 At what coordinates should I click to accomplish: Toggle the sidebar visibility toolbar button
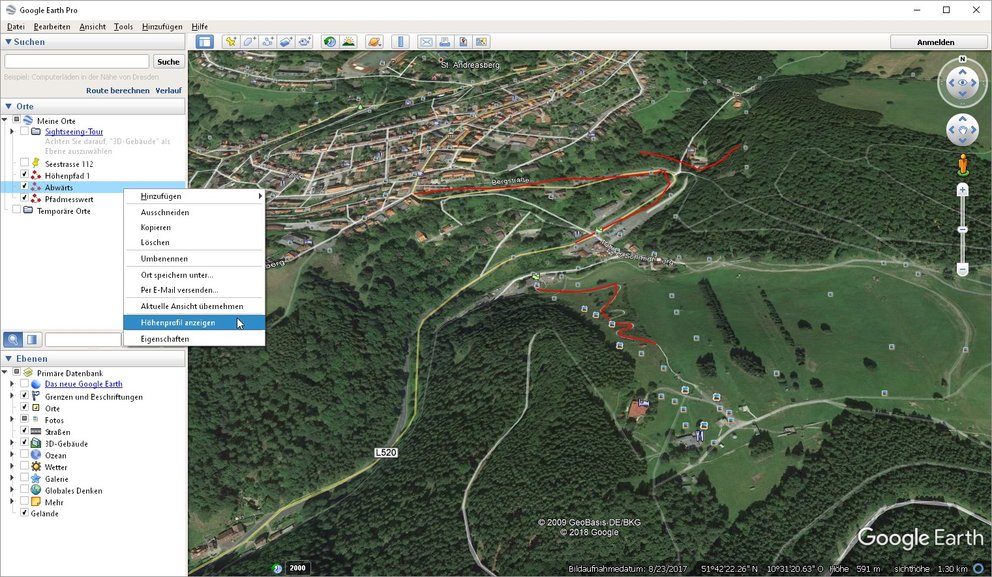204,42
